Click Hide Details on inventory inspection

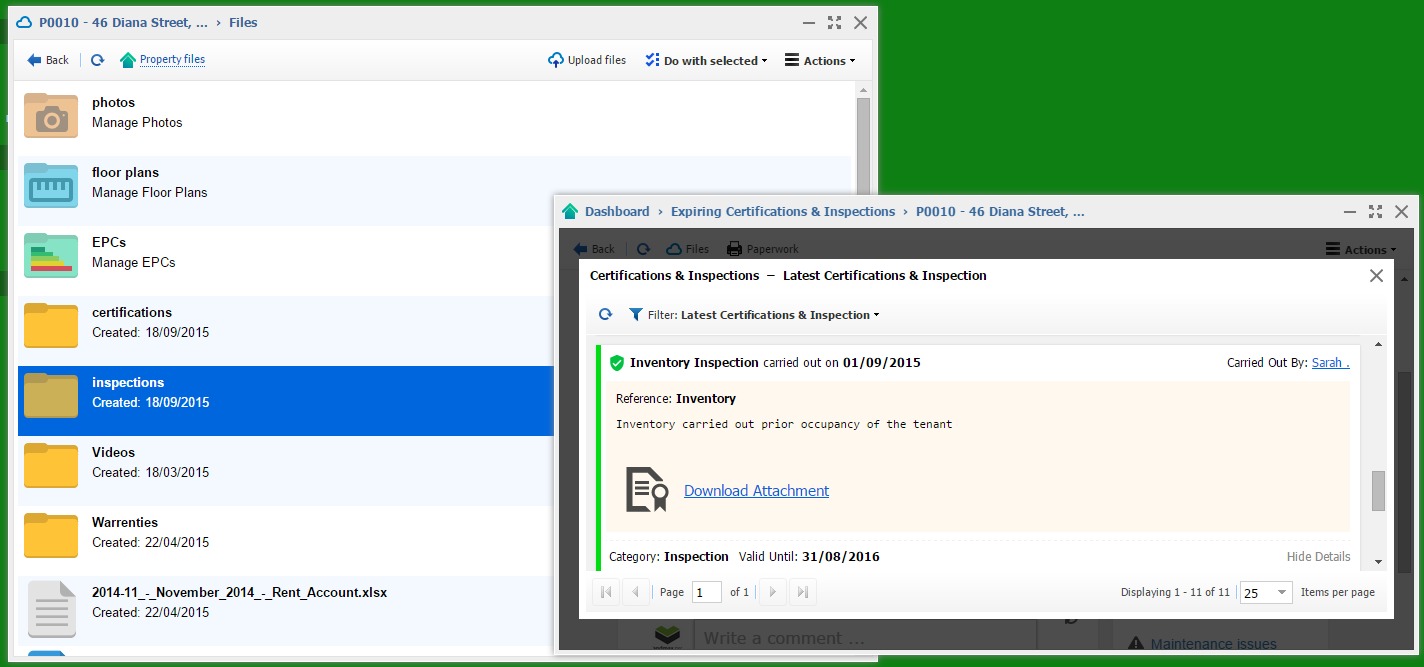[x=1318, y=557]
